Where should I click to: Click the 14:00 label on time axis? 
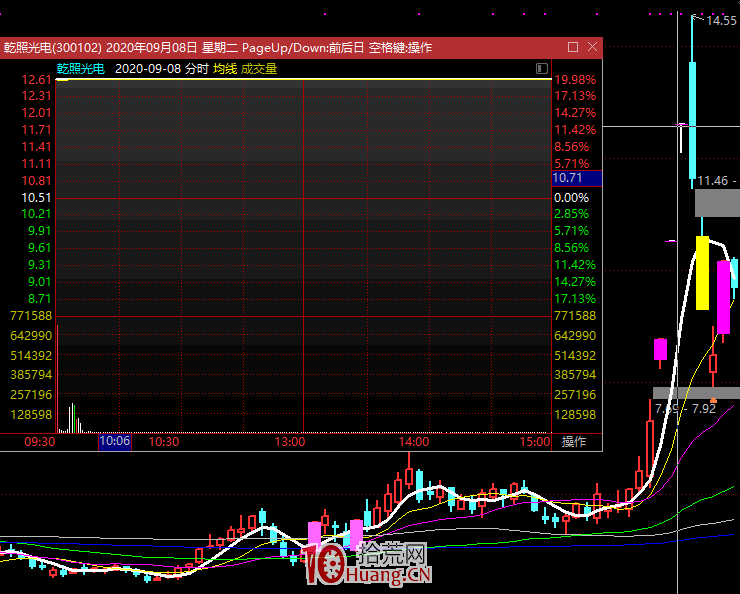[414, 441]
